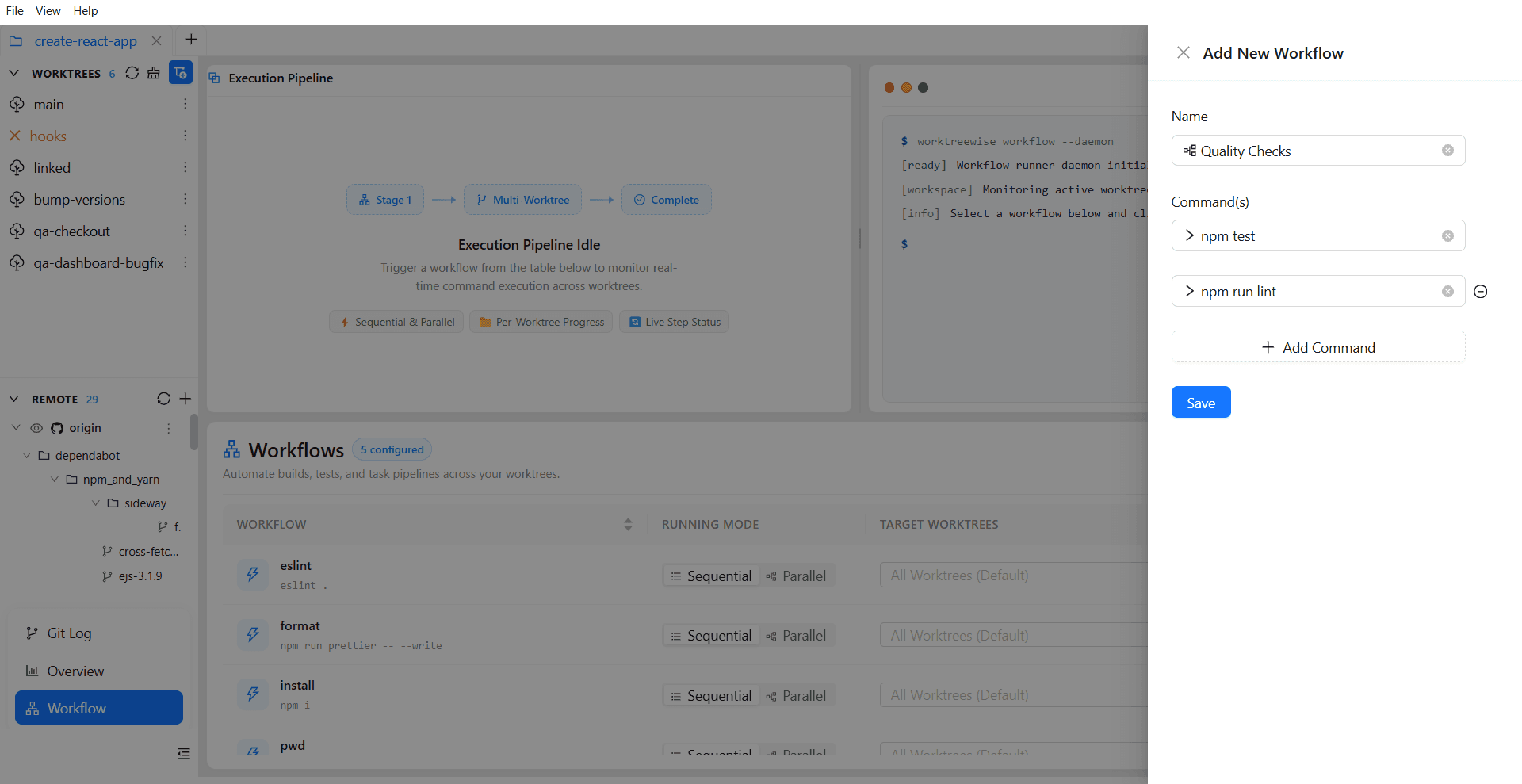Open origin remote options menu
Screen dimensions: 1522x784
pyautogui.click(x=168, y=428)
